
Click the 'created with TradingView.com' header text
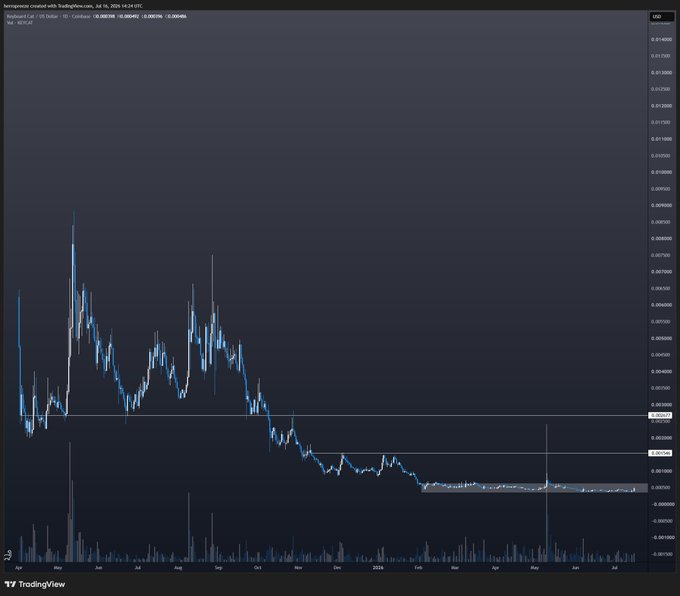(61, 6)
